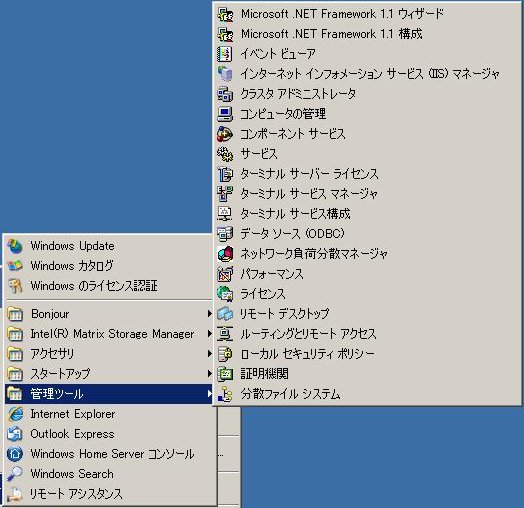Click the ライセンス globe icon
Image resolution: width=524 pixels, height=508 pixels.
[225, 294]
